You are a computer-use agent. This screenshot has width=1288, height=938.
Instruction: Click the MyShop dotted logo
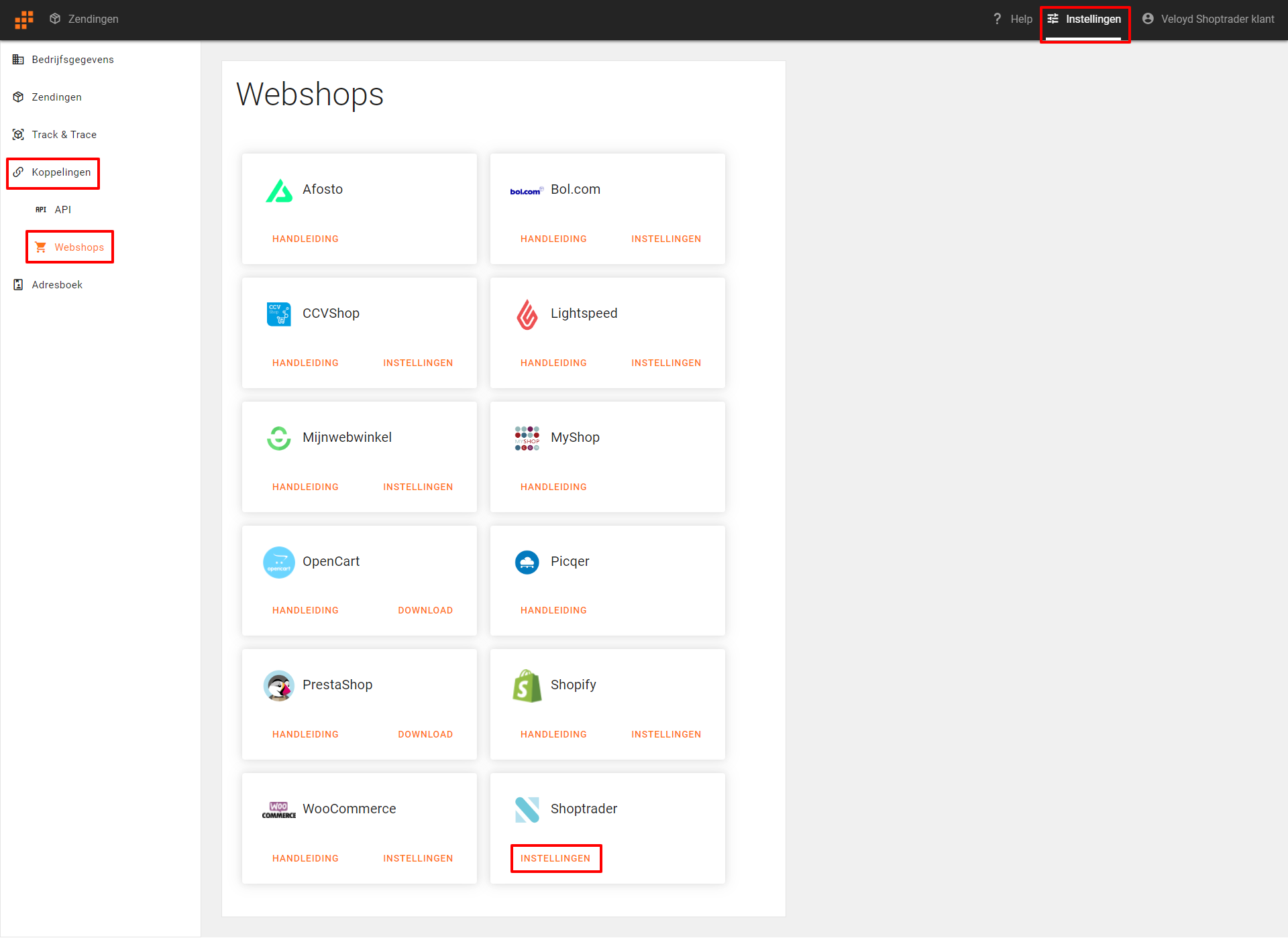click(527, 438)
